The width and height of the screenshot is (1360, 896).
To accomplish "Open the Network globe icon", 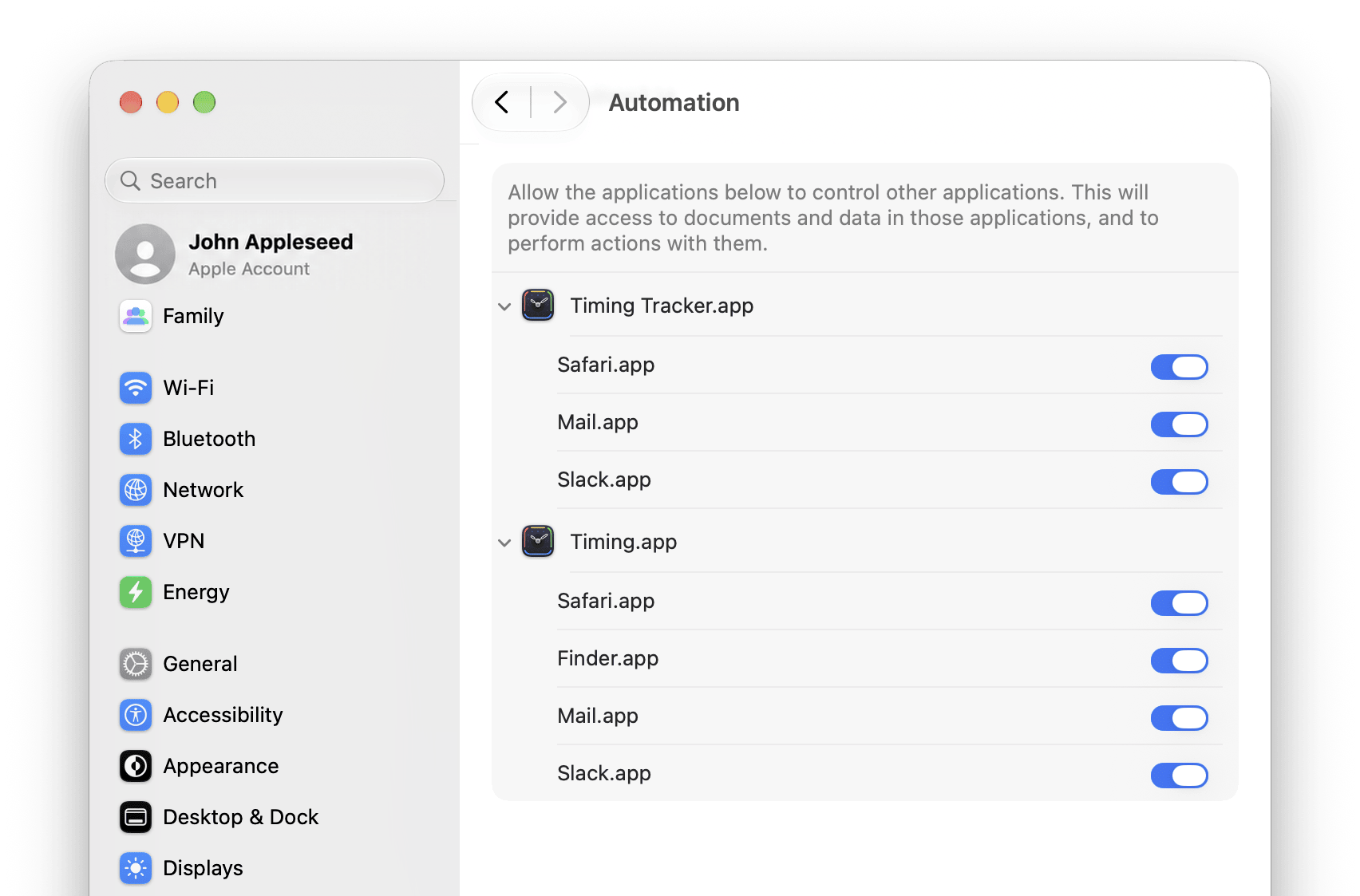I will pyautogui.click(x=136, y=490).
